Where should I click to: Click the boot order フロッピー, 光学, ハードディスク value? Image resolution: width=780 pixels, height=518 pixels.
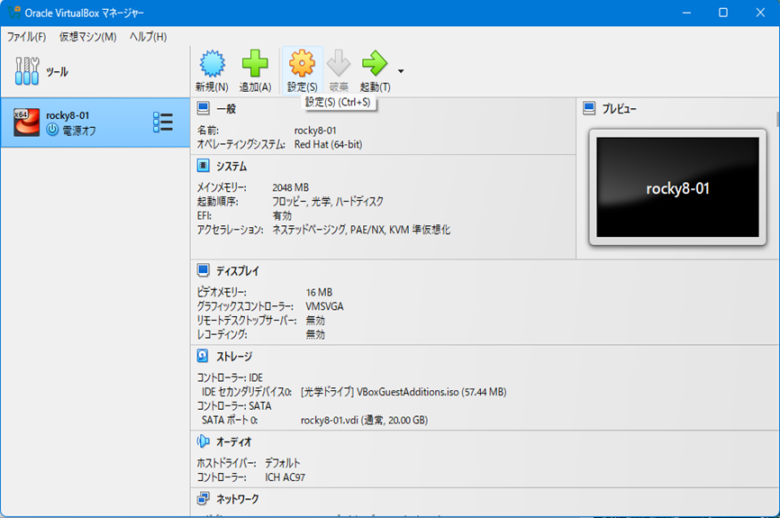[327, 202]
